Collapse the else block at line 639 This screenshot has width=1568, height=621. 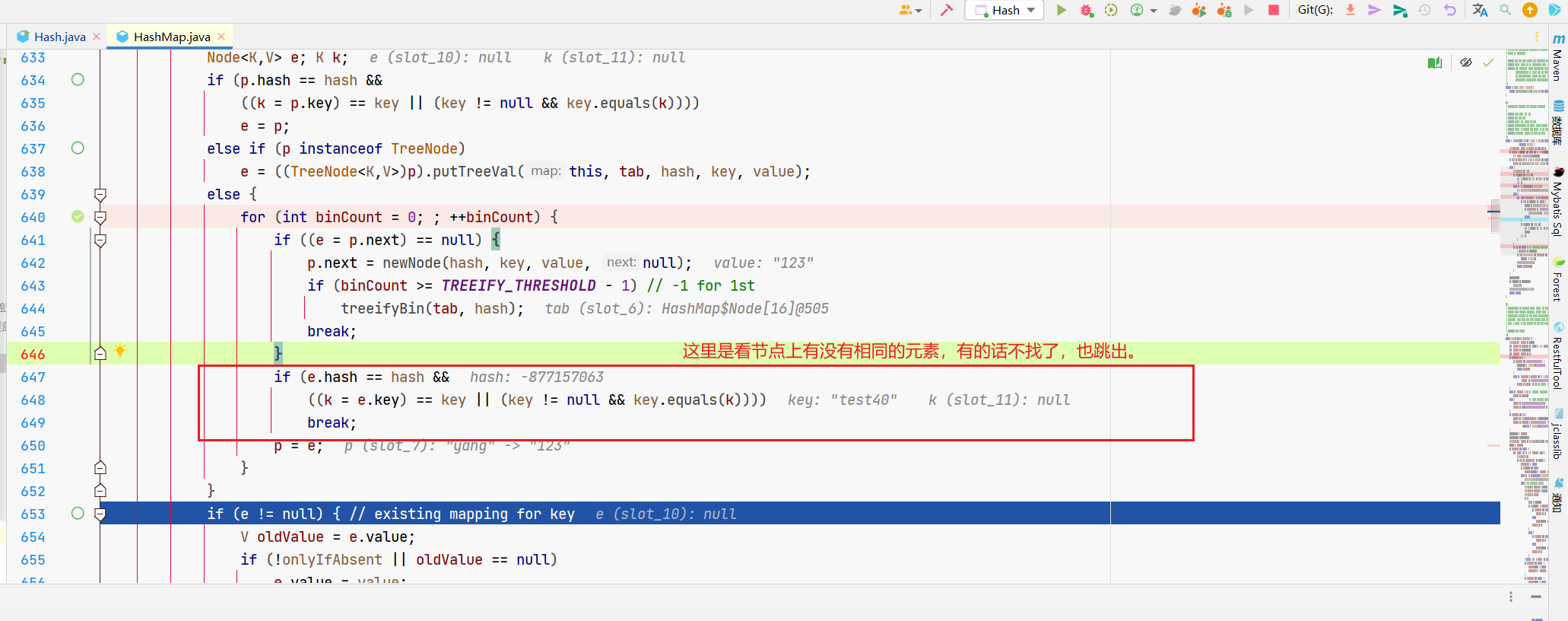pos(100,195)
